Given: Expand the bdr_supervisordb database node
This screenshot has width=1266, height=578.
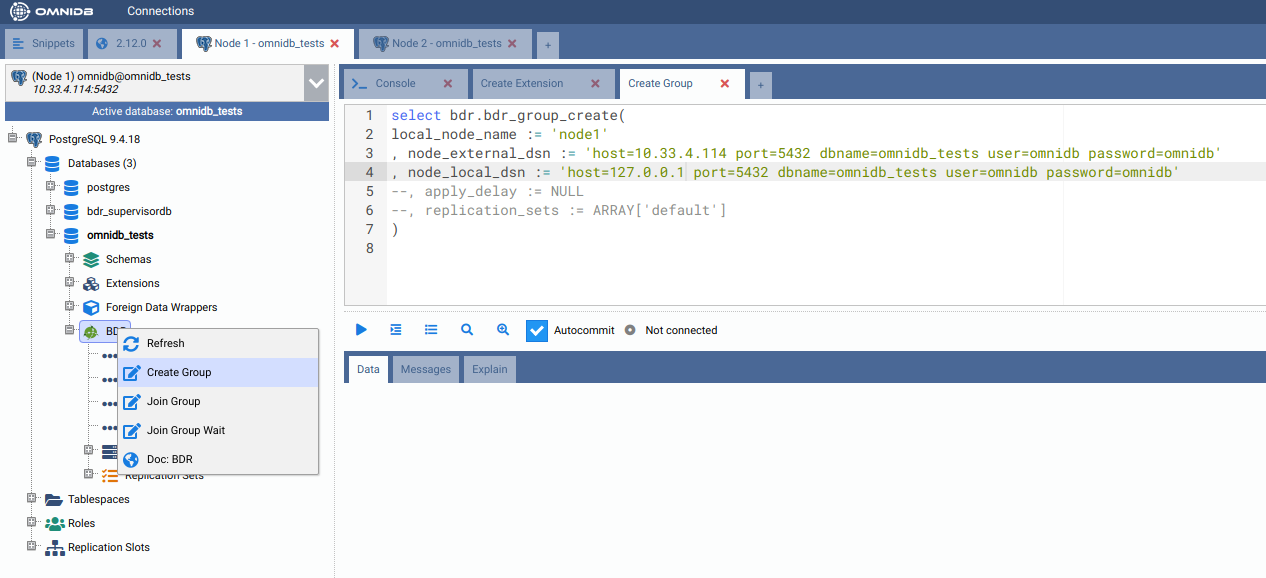Looking at the screenshot, I should coord(51,210).
